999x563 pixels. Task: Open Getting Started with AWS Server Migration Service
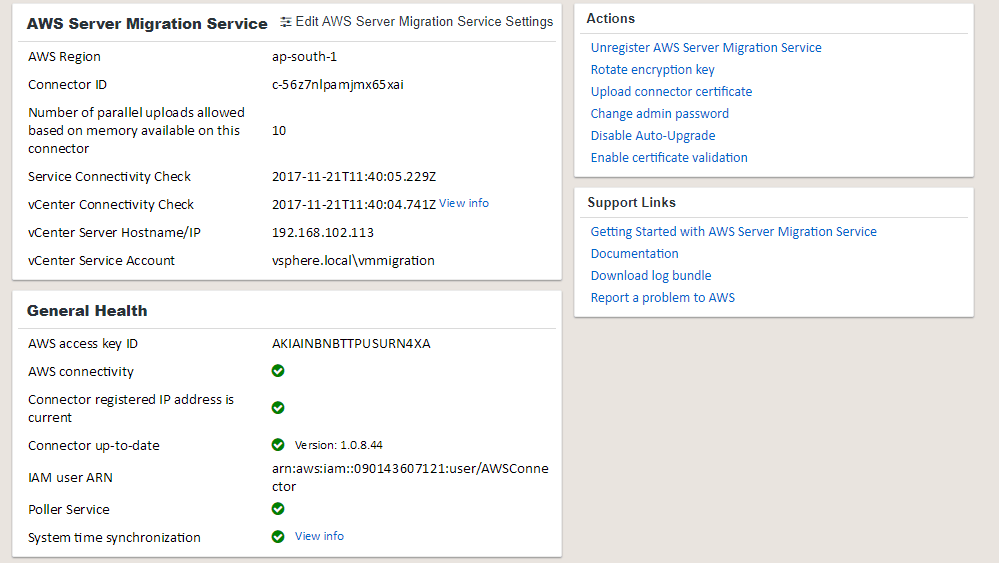733,232
